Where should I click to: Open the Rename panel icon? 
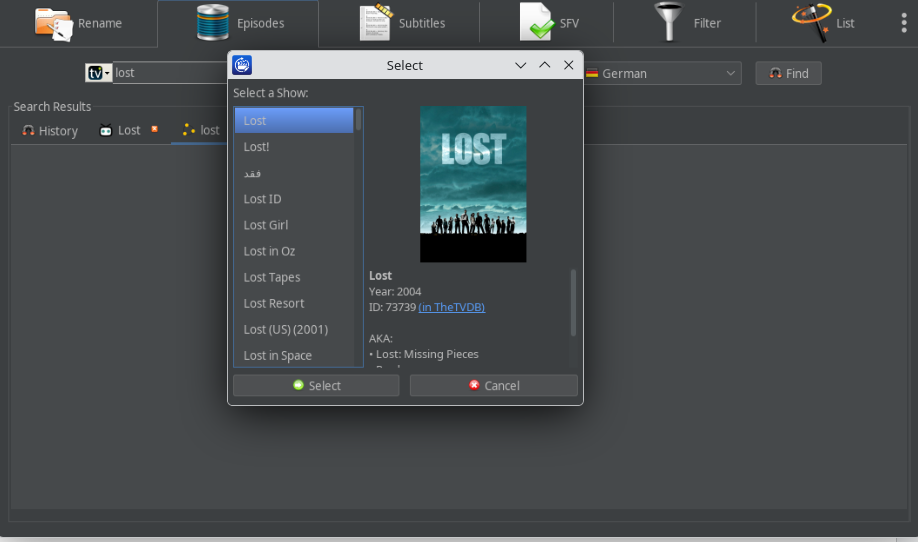tap(53, 24)
